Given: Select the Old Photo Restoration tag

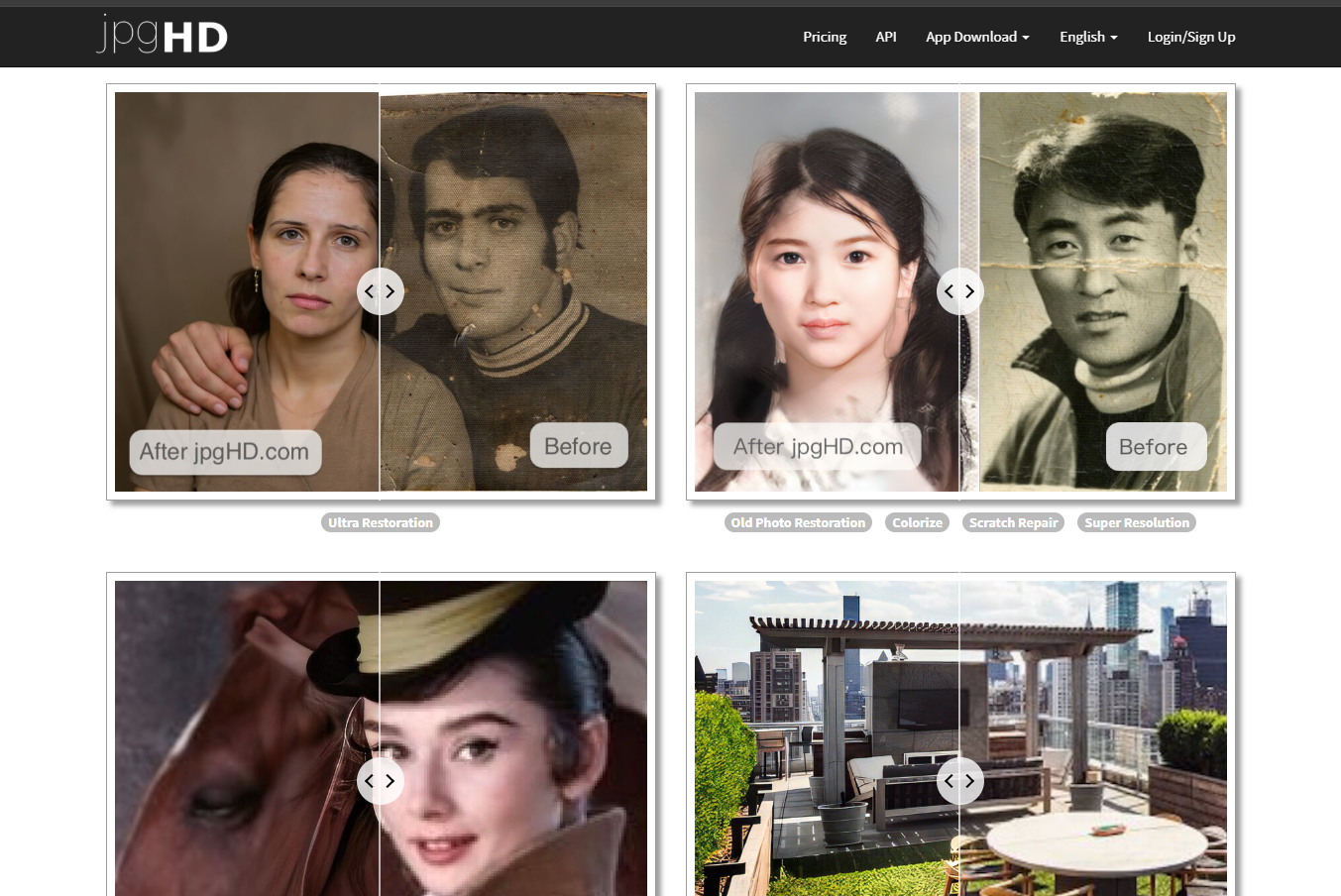Looking at the screenshot, I should [798, 522].
